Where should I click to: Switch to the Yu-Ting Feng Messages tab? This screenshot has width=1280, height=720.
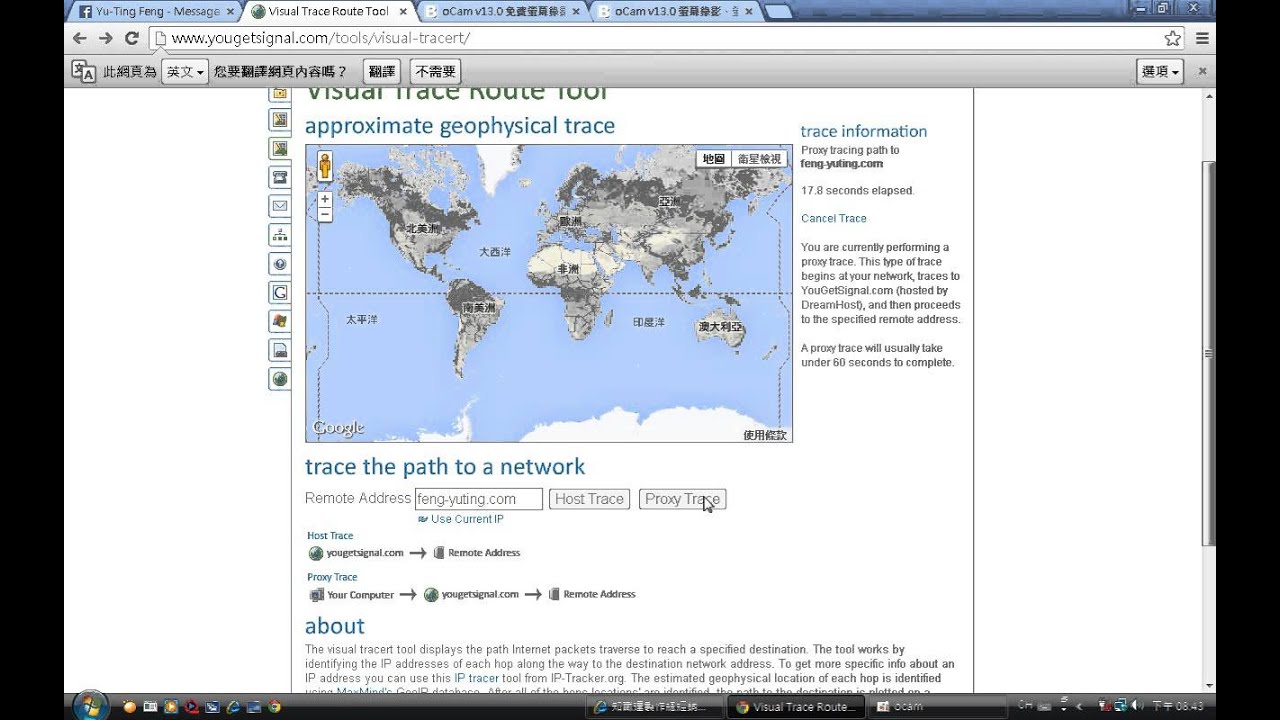pos(157,11)
